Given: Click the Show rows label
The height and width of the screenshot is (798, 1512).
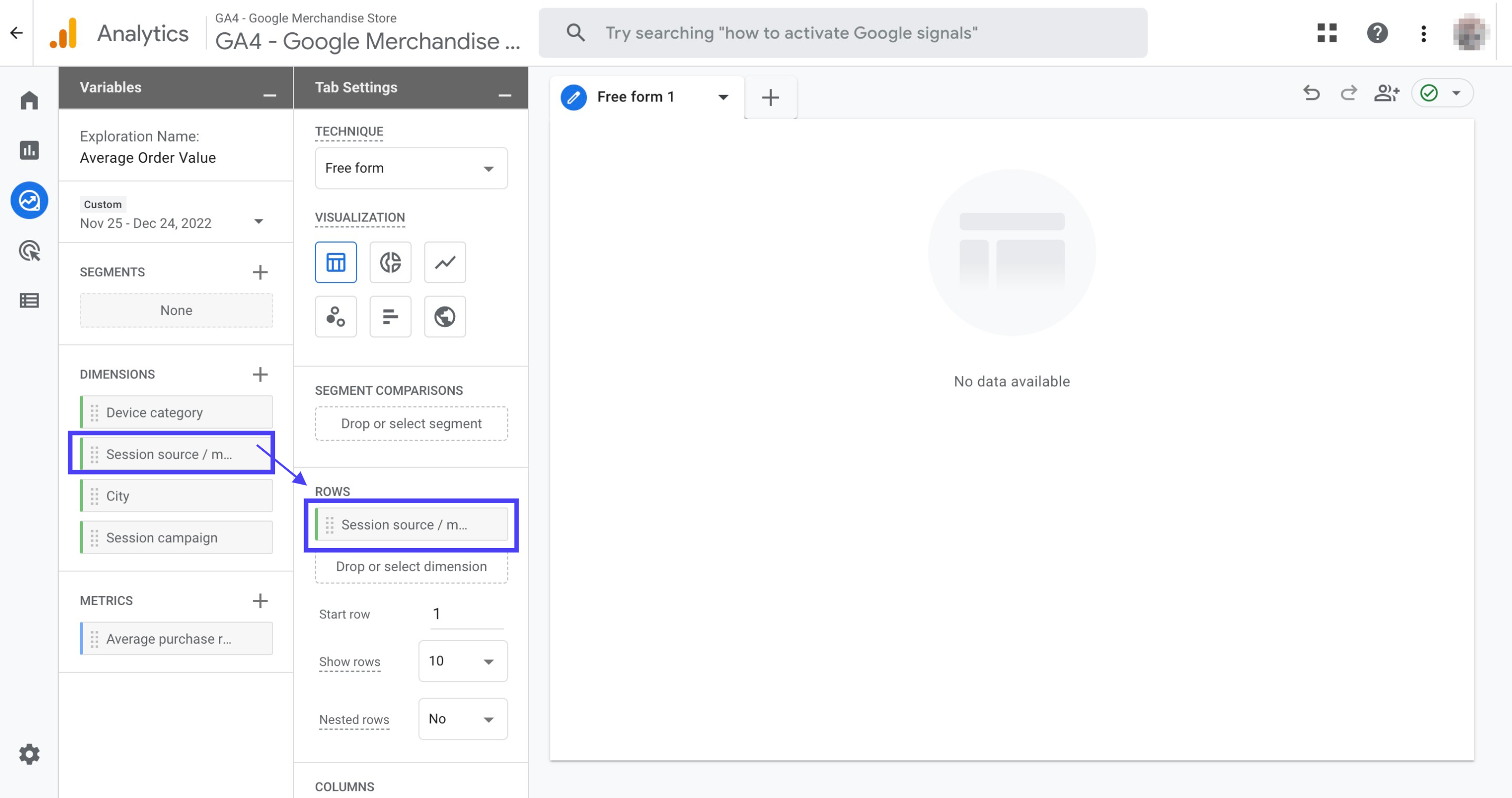Looking at the screenshot, I should pyautogui.click(x=350, y=662).
